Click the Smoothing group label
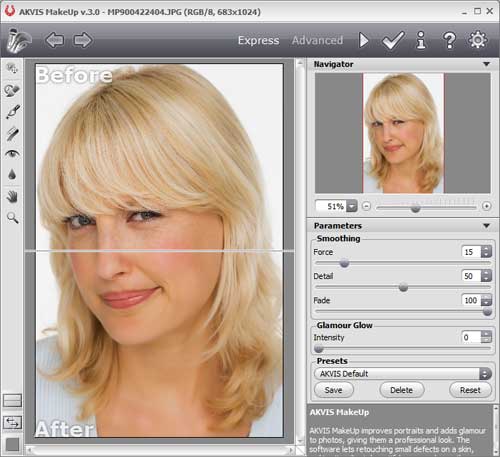 click(338, 238)
